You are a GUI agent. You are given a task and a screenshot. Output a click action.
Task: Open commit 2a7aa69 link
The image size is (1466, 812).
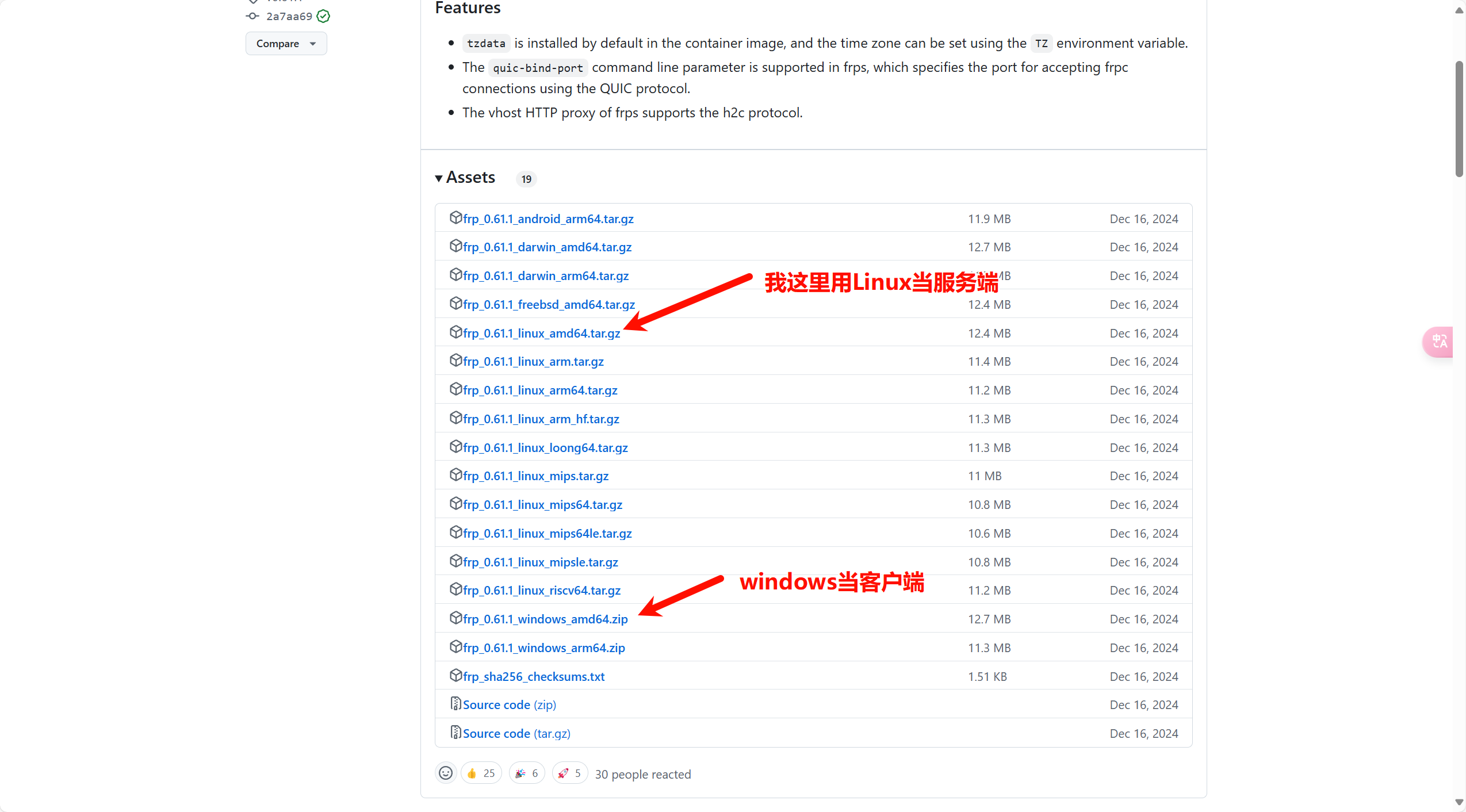[x=289, y=16]
